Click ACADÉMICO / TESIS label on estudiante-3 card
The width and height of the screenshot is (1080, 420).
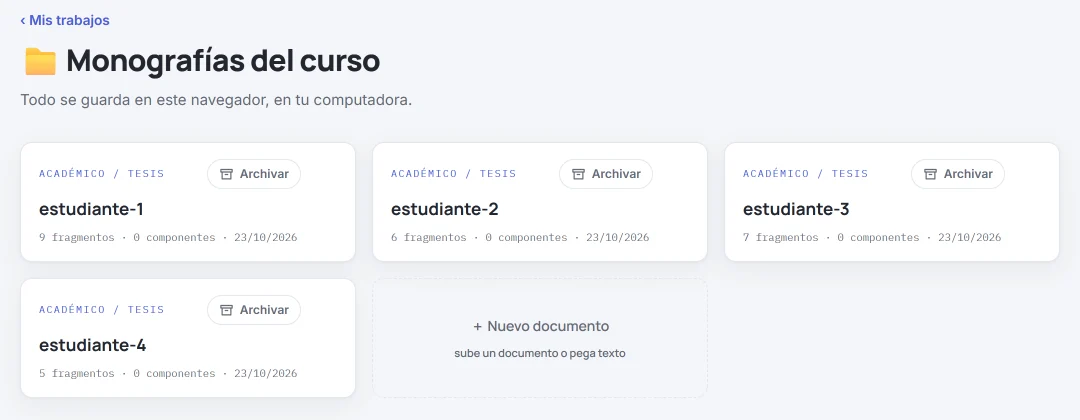point(806,174)
